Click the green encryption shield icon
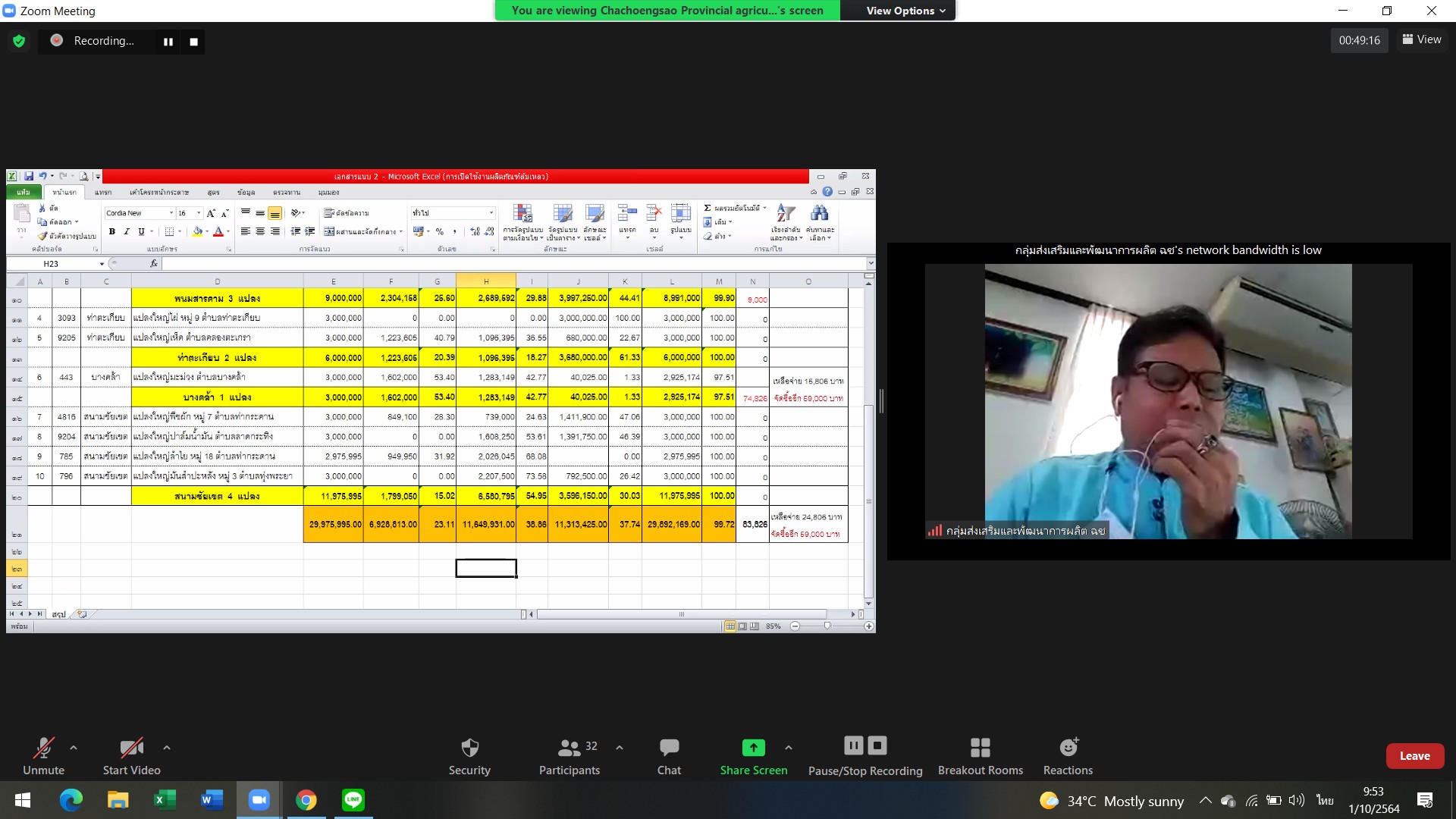The height and width of the screenshot is (819, 1456). point(19,41)
